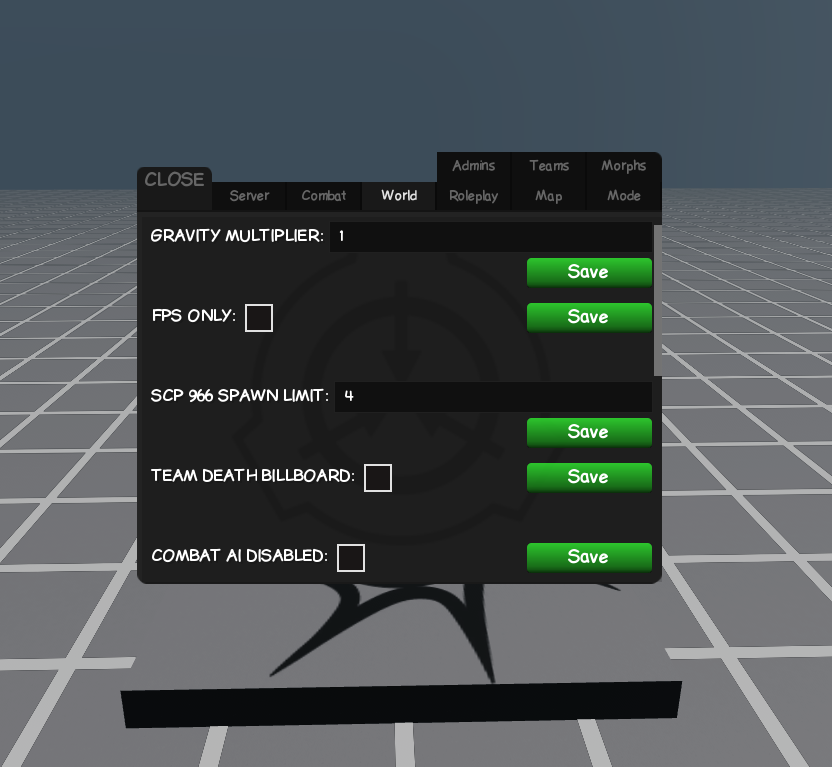Select the World tab
Viewport: 832px width, 767px height.
pos(398,196)
